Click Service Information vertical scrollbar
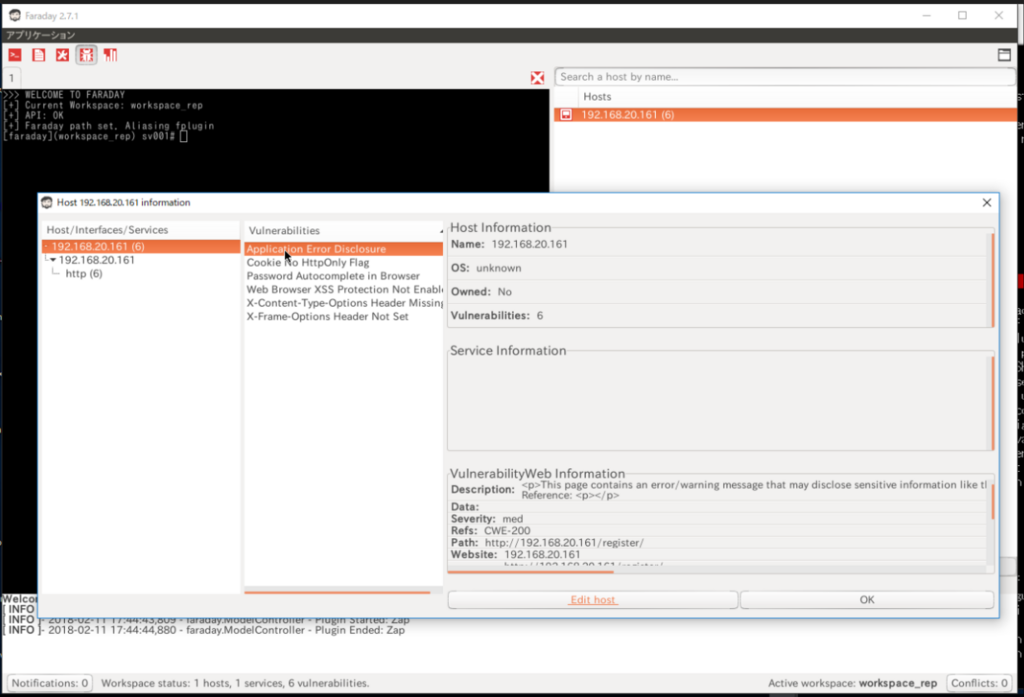 993,403
